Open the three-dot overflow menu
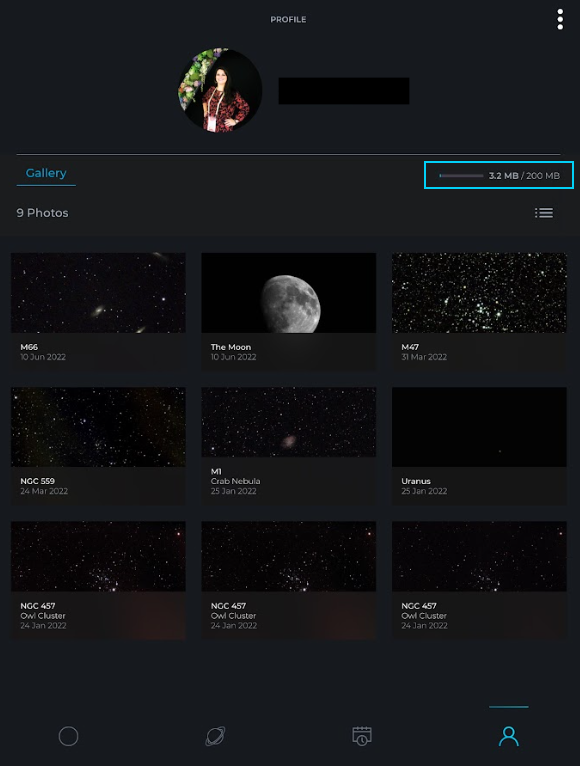The height and width of the screenshot is (766, 580). (560, 19)
